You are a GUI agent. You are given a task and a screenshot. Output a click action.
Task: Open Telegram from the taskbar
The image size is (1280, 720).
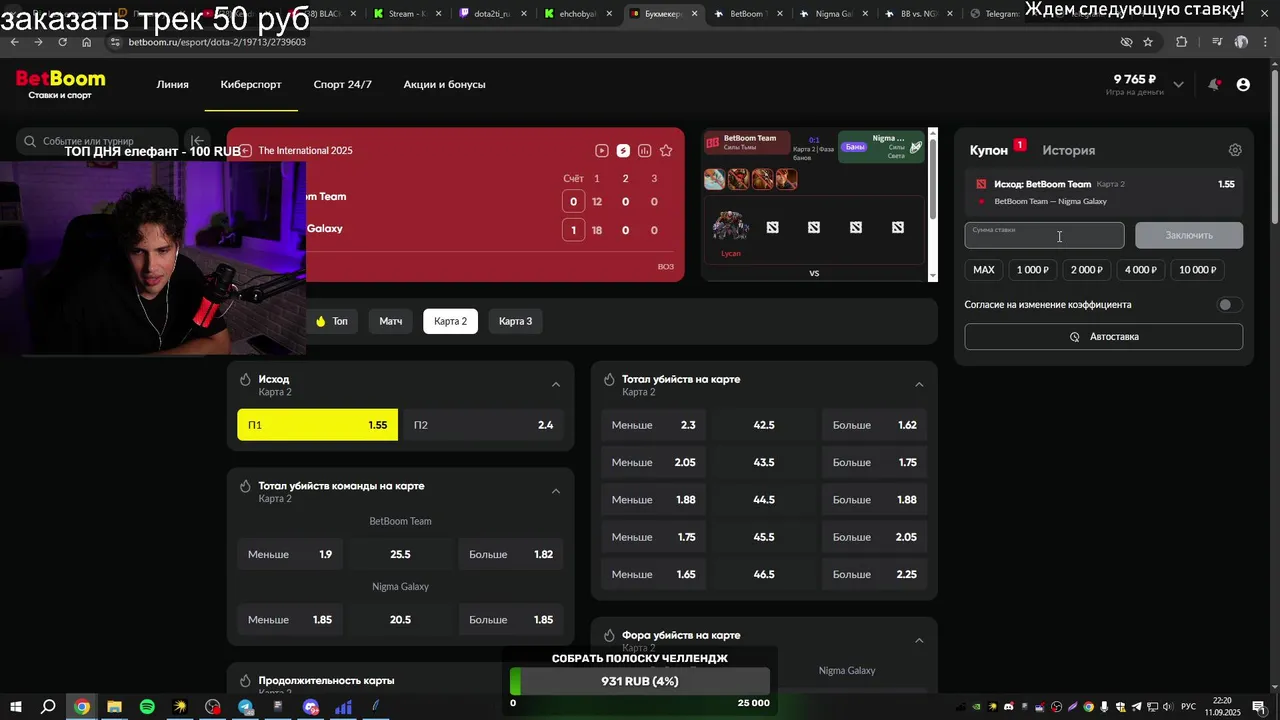245,707
